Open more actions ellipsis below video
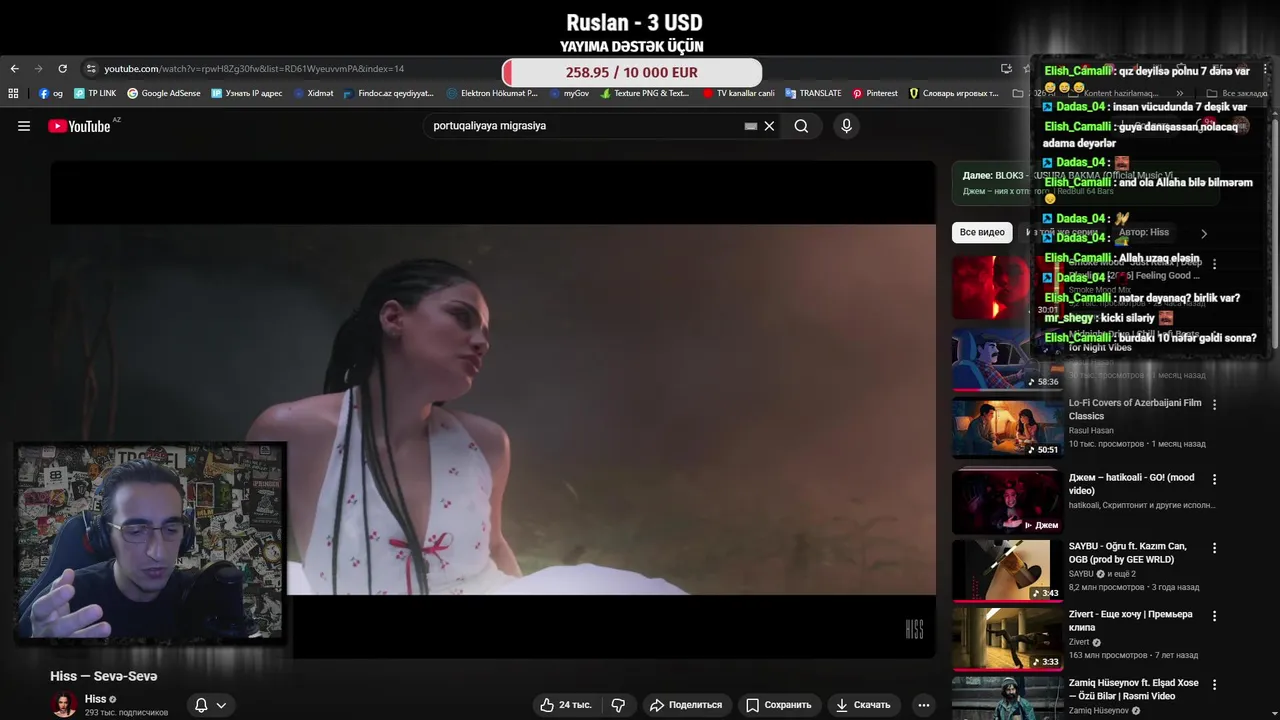 [924, 705]
